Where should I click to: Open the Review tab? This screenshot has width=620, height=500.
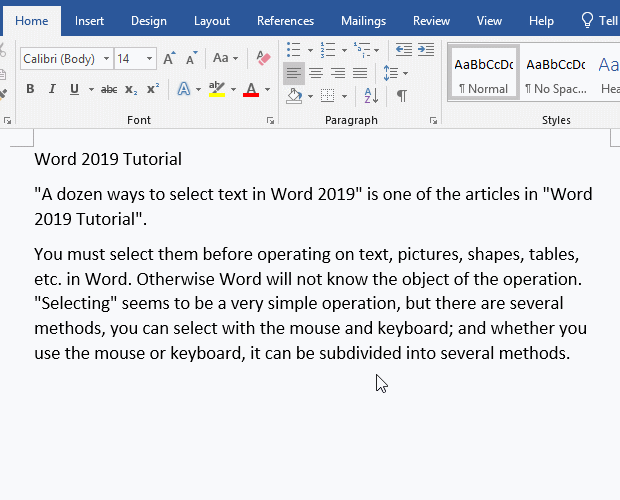[x=431, y=21]
